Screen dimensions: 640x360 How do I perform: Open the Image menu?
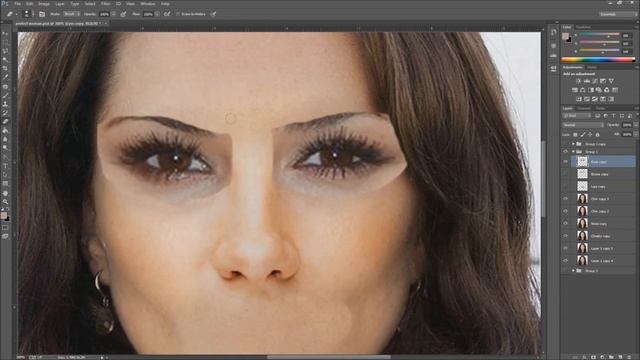coord(44,4)
